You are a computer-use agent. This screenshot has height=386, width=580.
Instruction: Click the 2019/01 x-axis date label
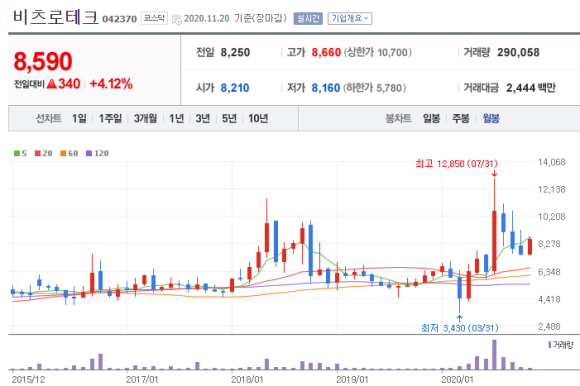[352, 380]
